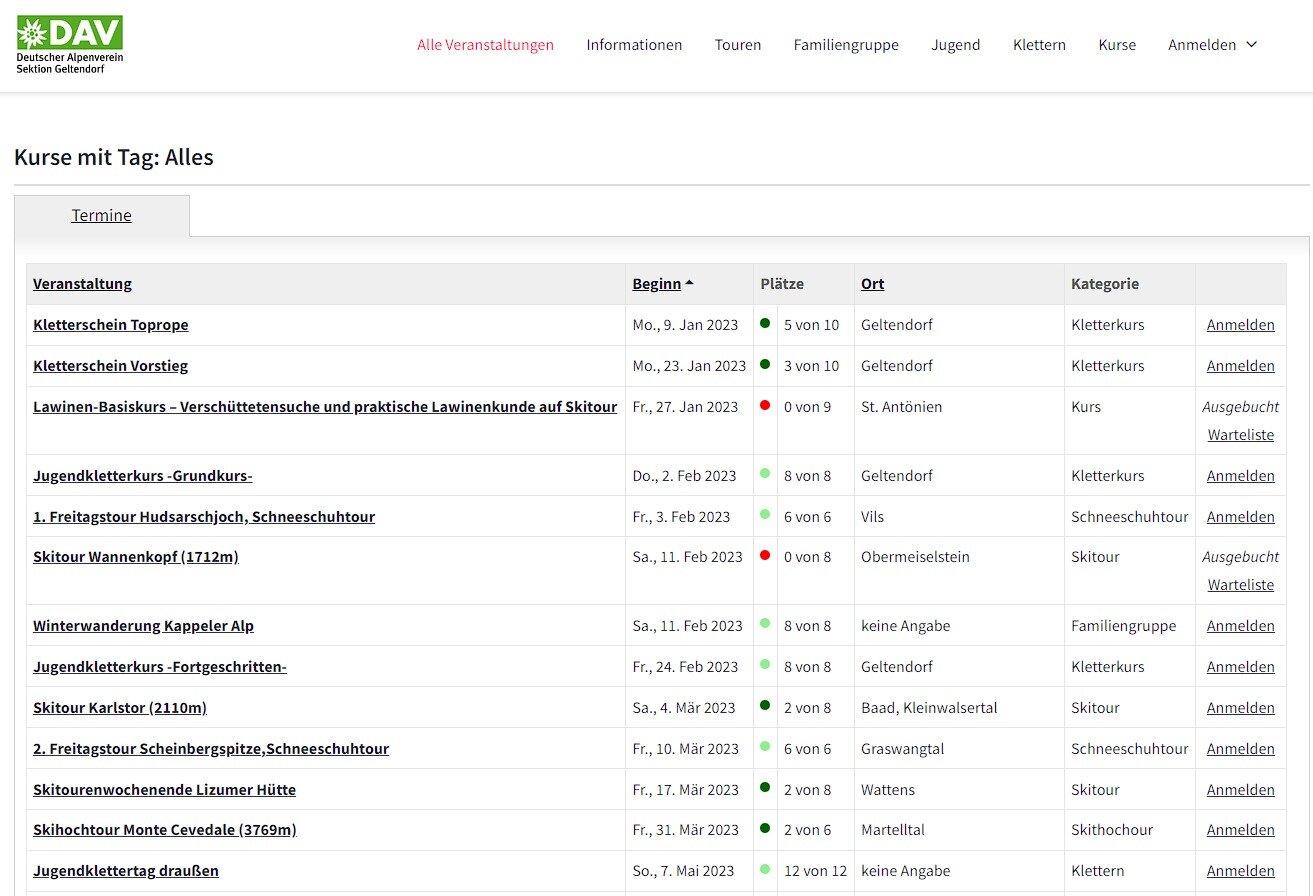This screenshot has height=896, width=1313.
Task: Click the light green dot for Jugendklettertag draußen
Action: point(765,869)
